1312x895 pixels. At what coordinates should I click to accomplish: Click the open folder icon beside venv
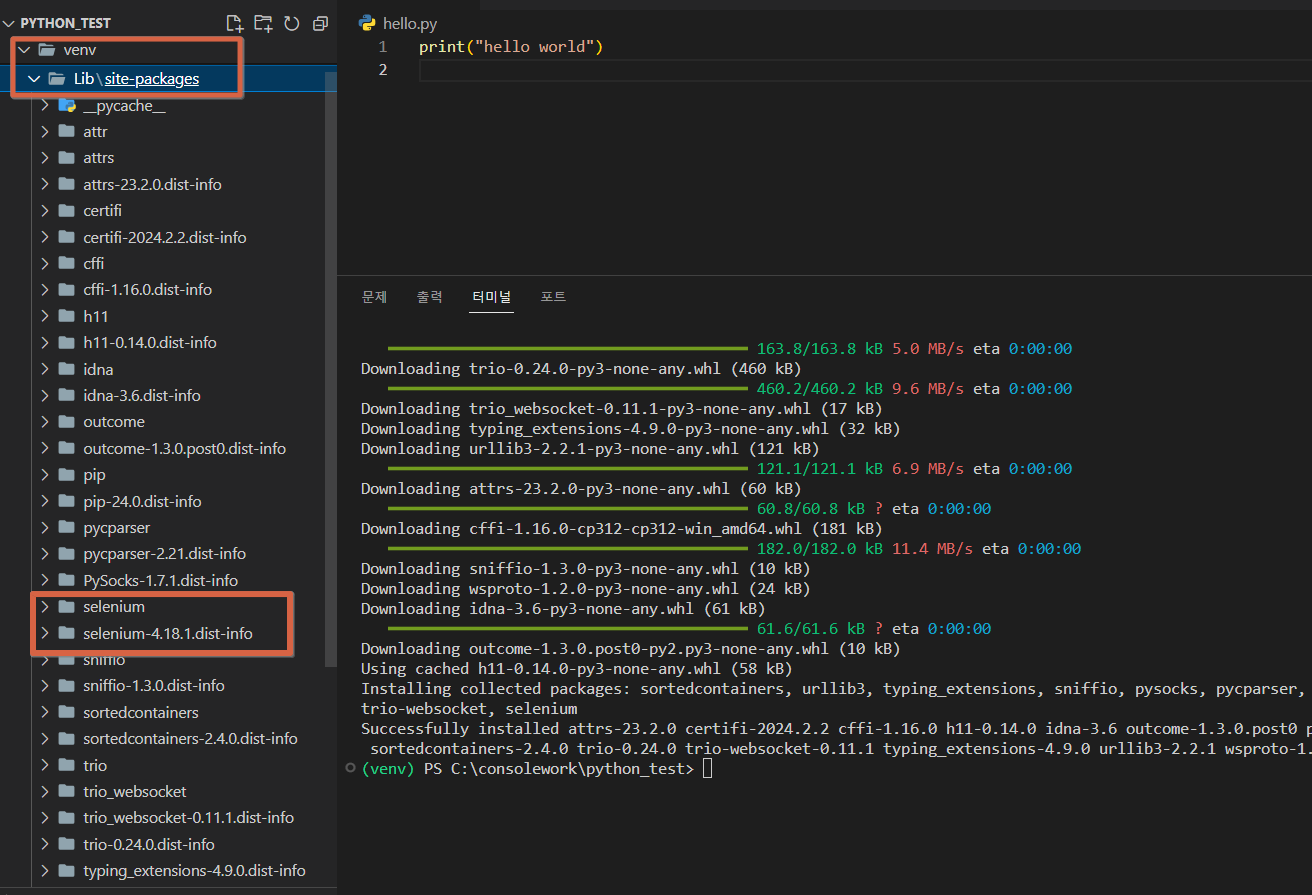tap(46, 49)
